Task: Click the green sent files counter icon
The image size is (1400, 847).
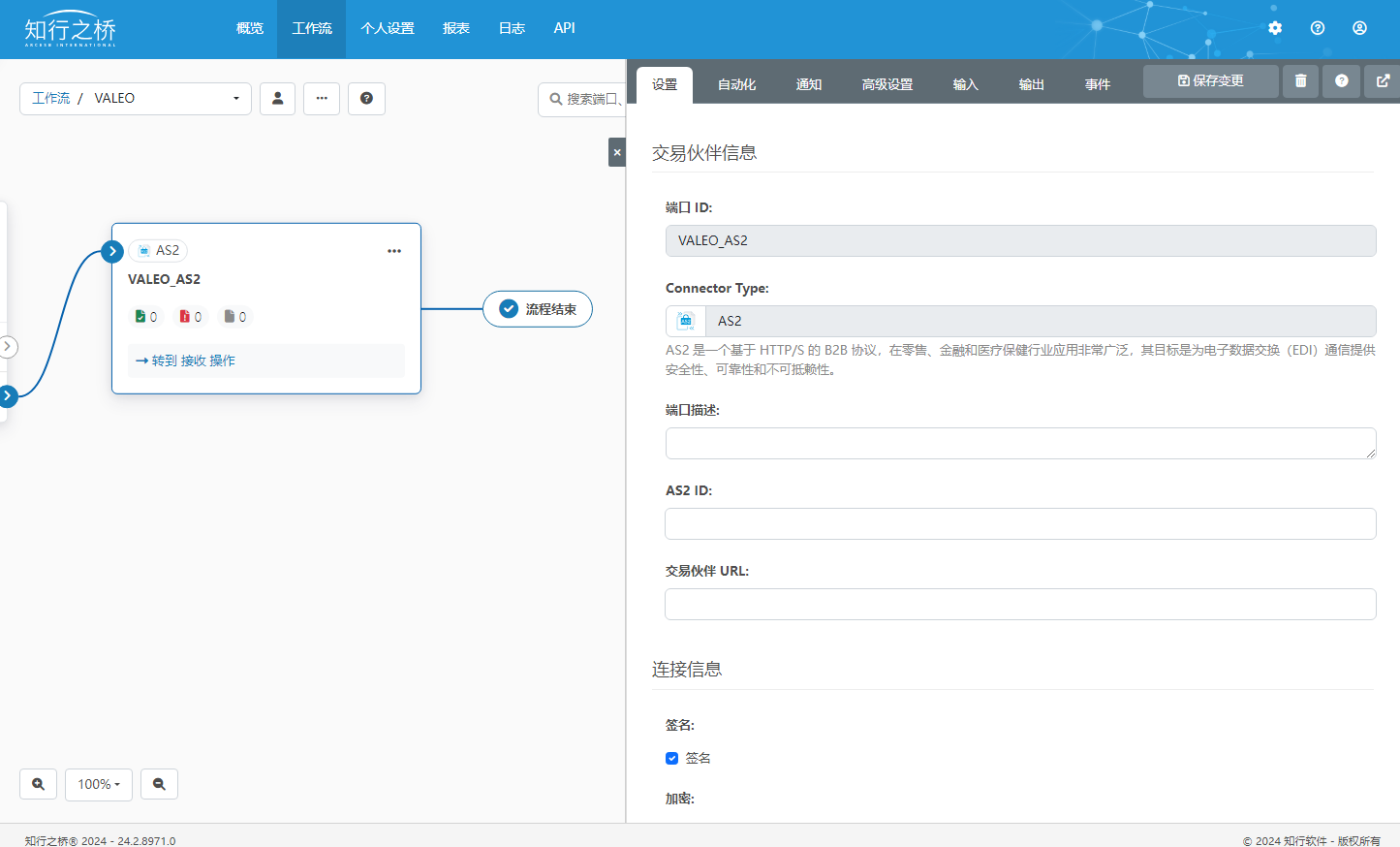Action: pyautogui.click(x=140, y=317)
